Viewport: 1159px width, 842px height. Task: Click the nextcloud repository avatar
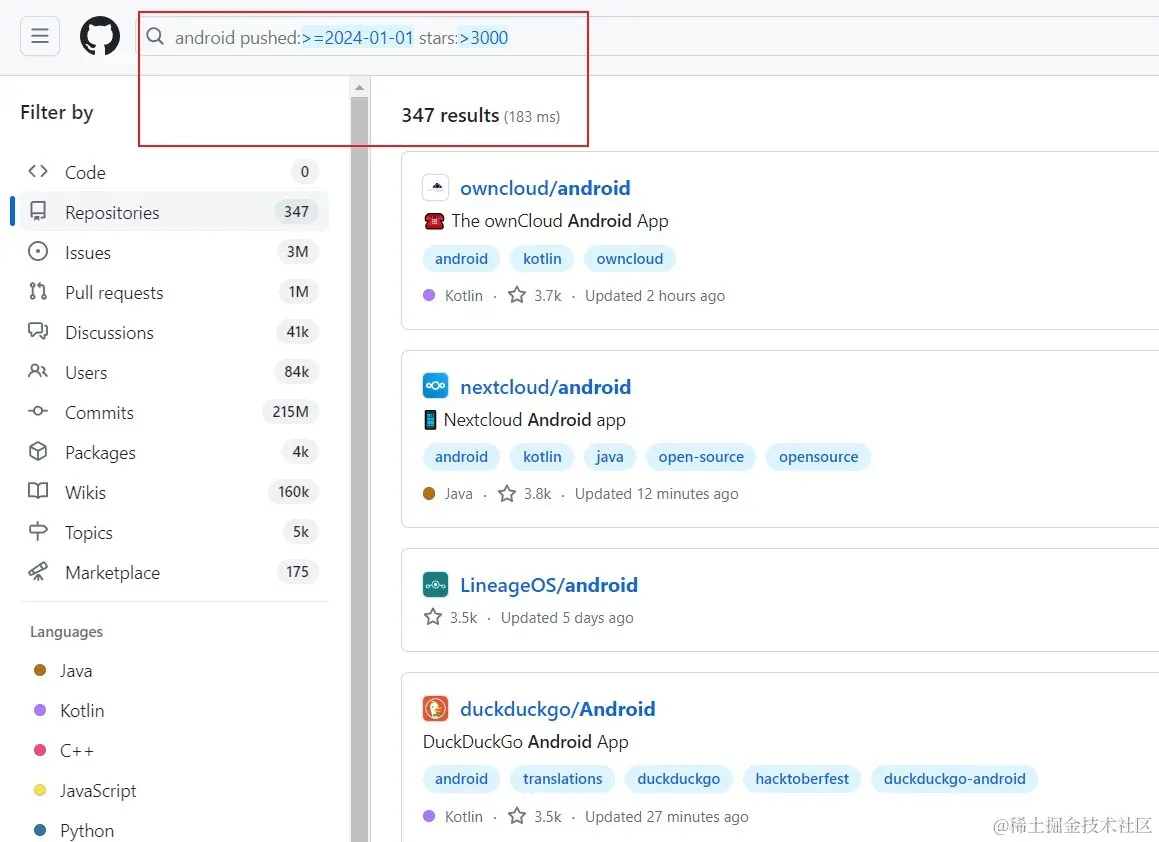click(435, 385)
